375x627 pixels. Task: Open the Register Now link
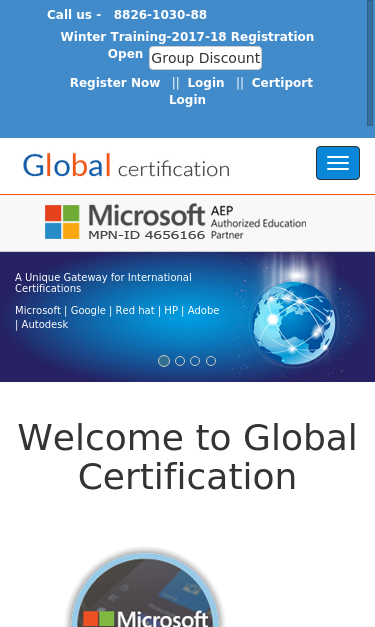(115, 83)
